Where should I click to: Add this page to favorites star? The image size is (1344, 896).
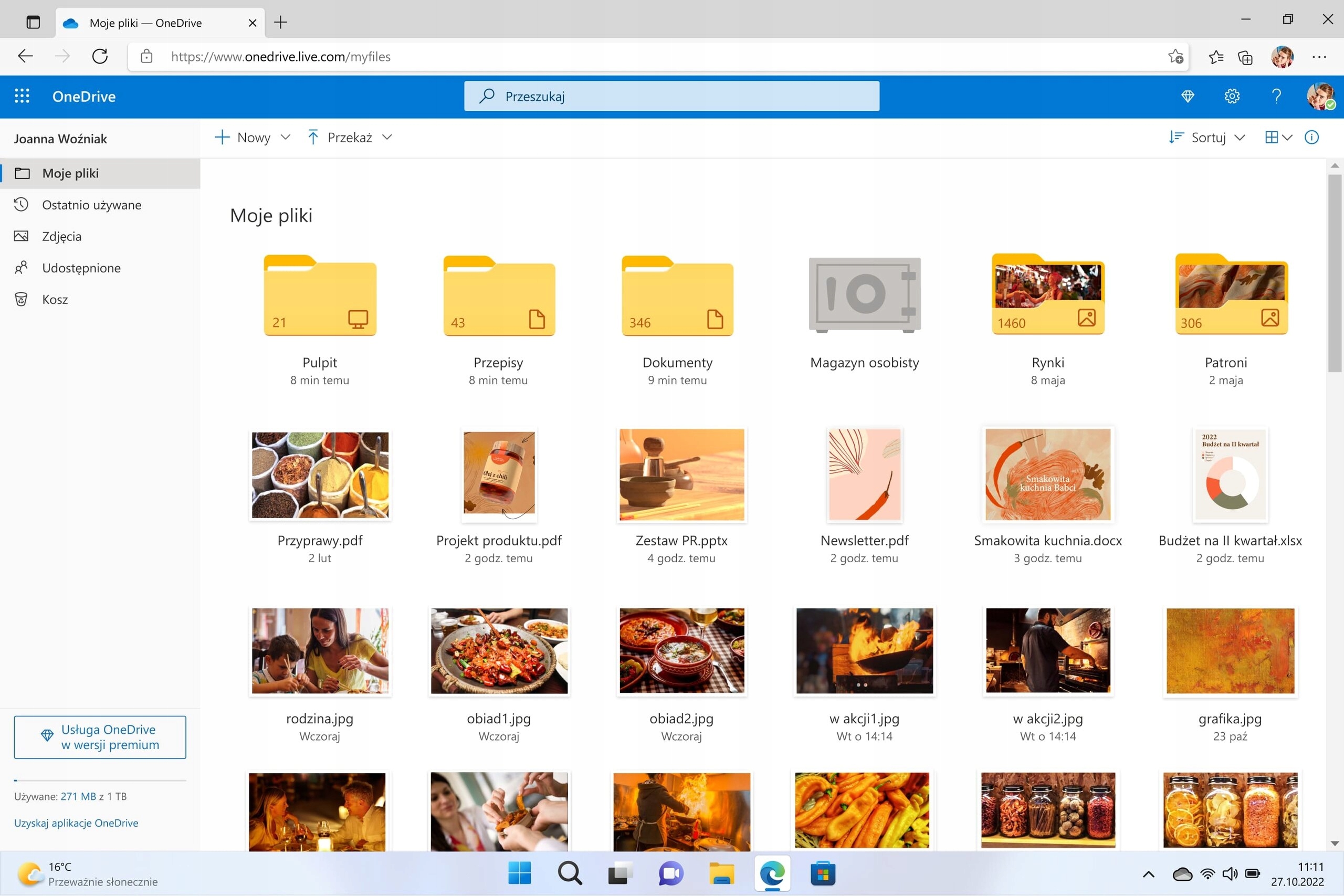click(x=1175, y=56)
